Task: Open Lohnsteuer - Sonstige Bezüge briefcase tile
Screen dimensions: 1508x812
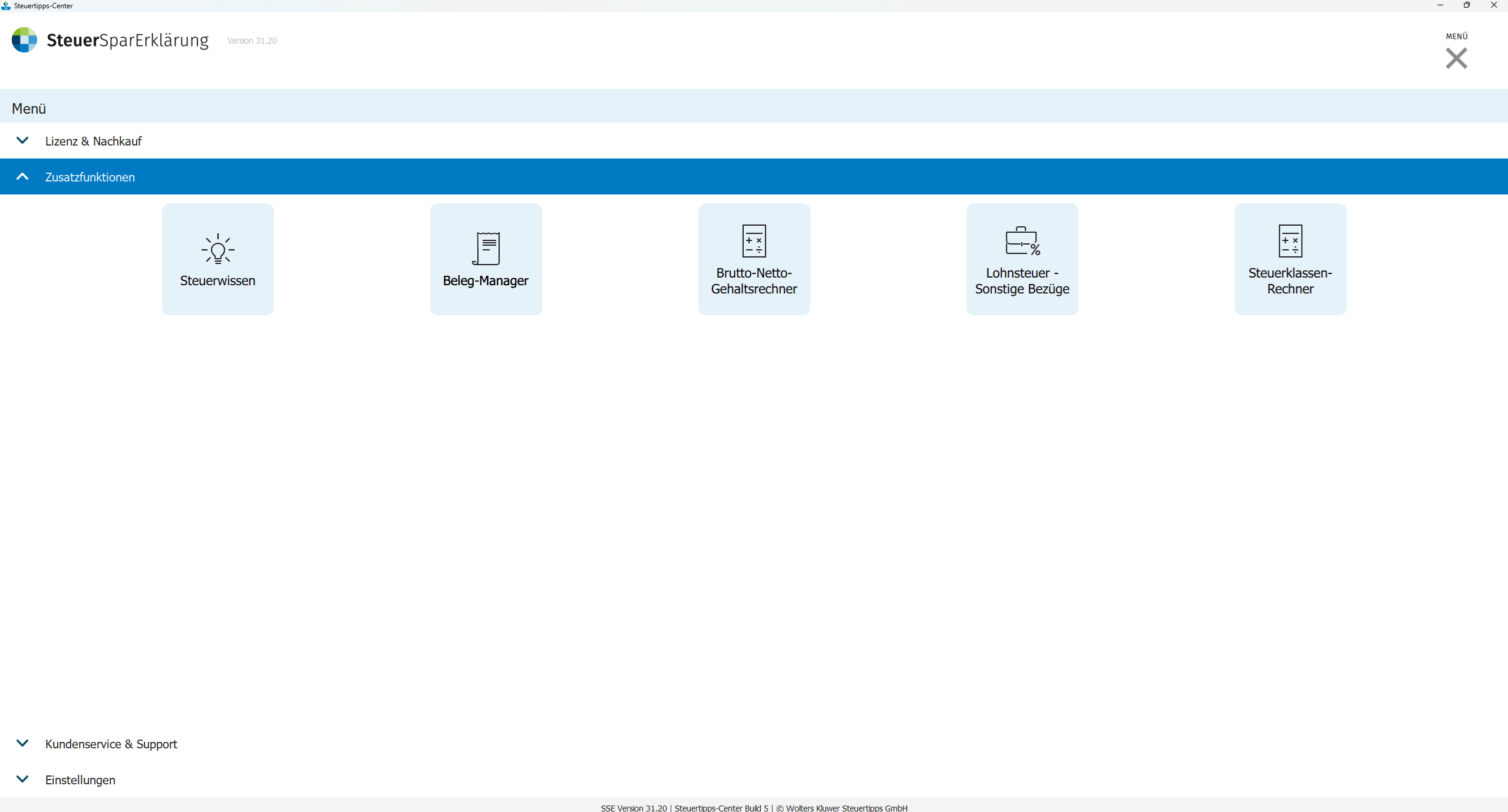Action: tap(1022, 259)
